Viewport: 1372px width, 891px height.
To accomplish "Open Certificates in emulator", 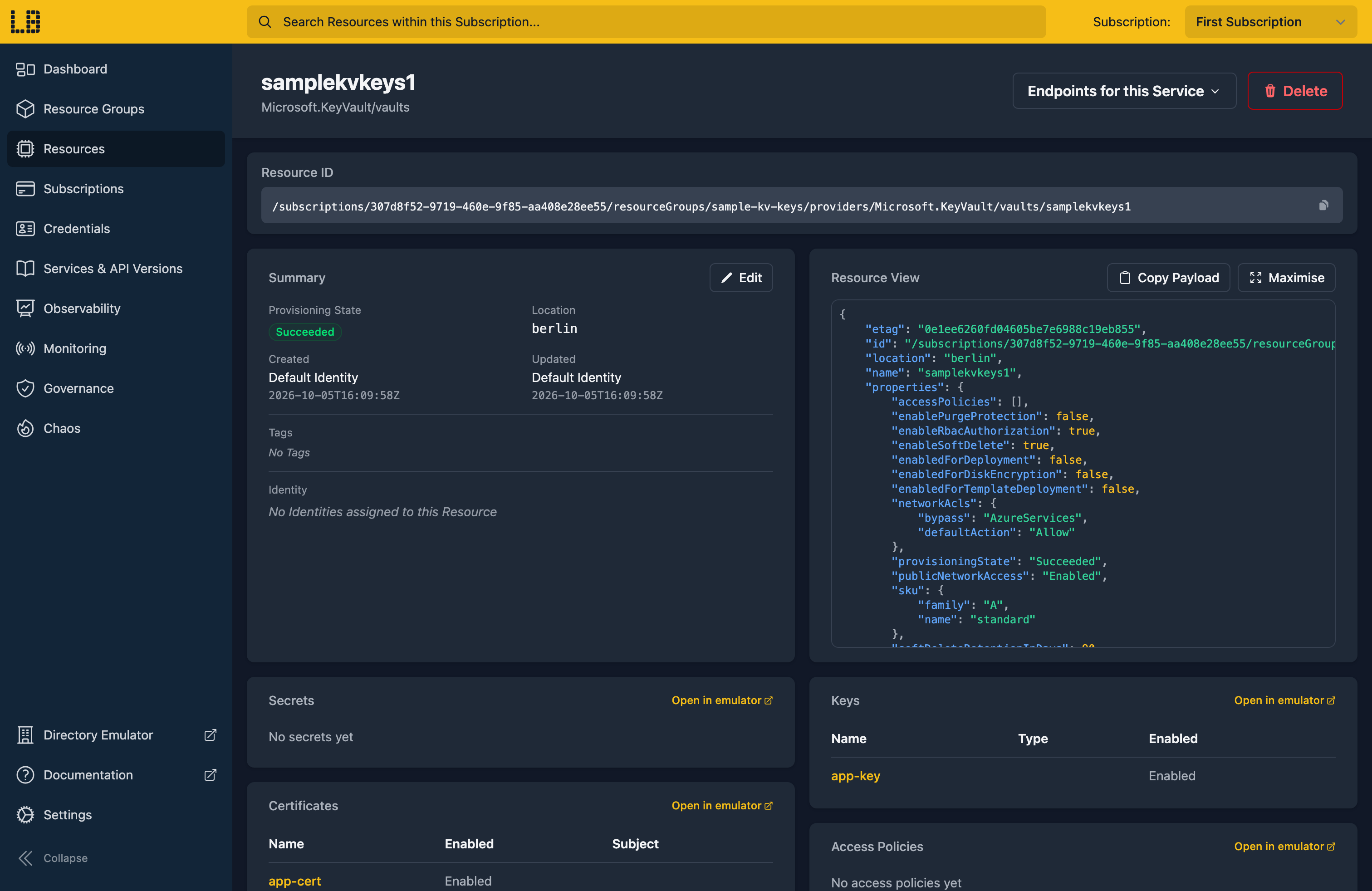I will (x=722, y=806).
